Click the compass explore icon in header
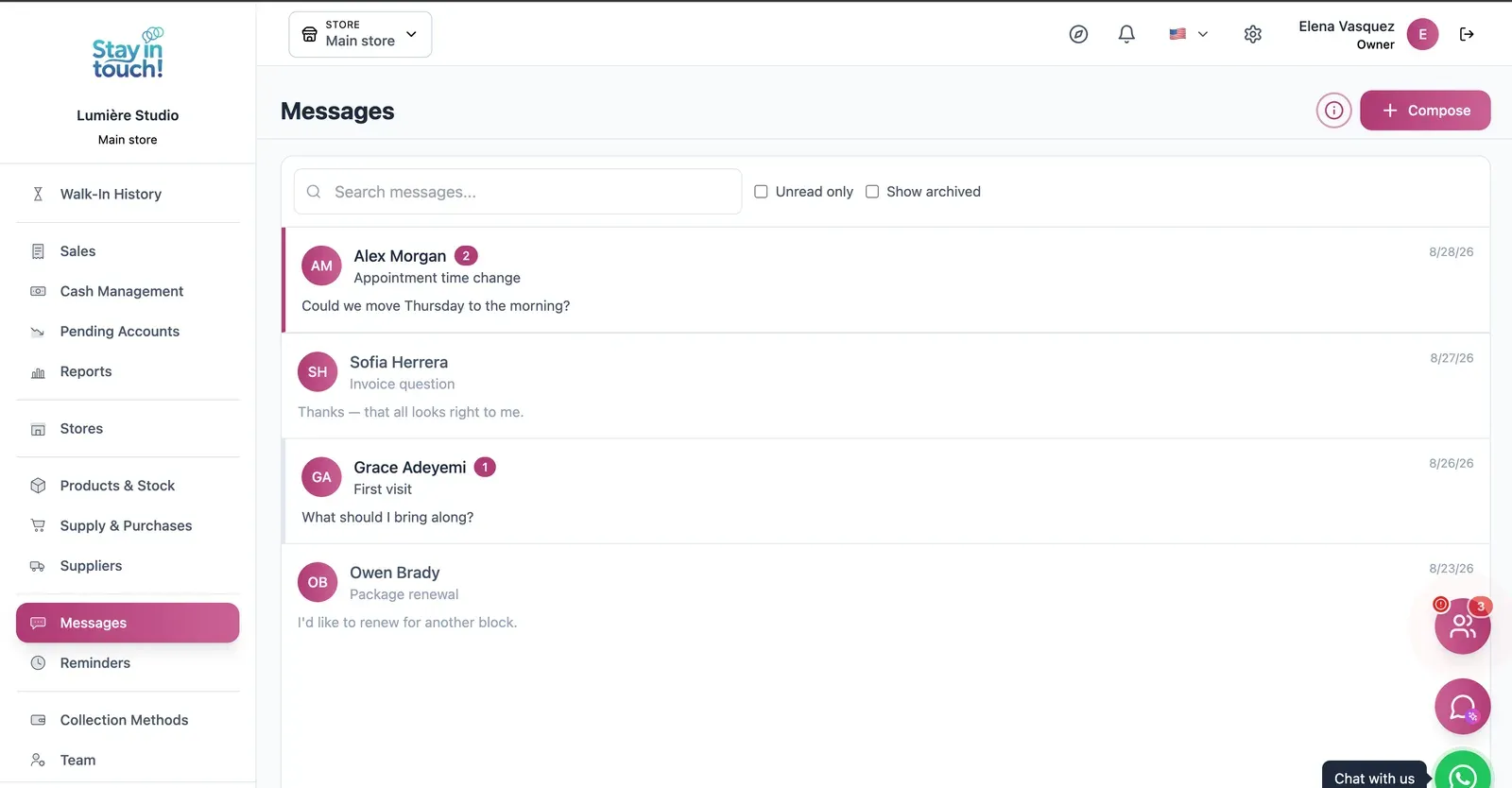The width and height of the screenshot is (1512, 788). coord(1078,34)
